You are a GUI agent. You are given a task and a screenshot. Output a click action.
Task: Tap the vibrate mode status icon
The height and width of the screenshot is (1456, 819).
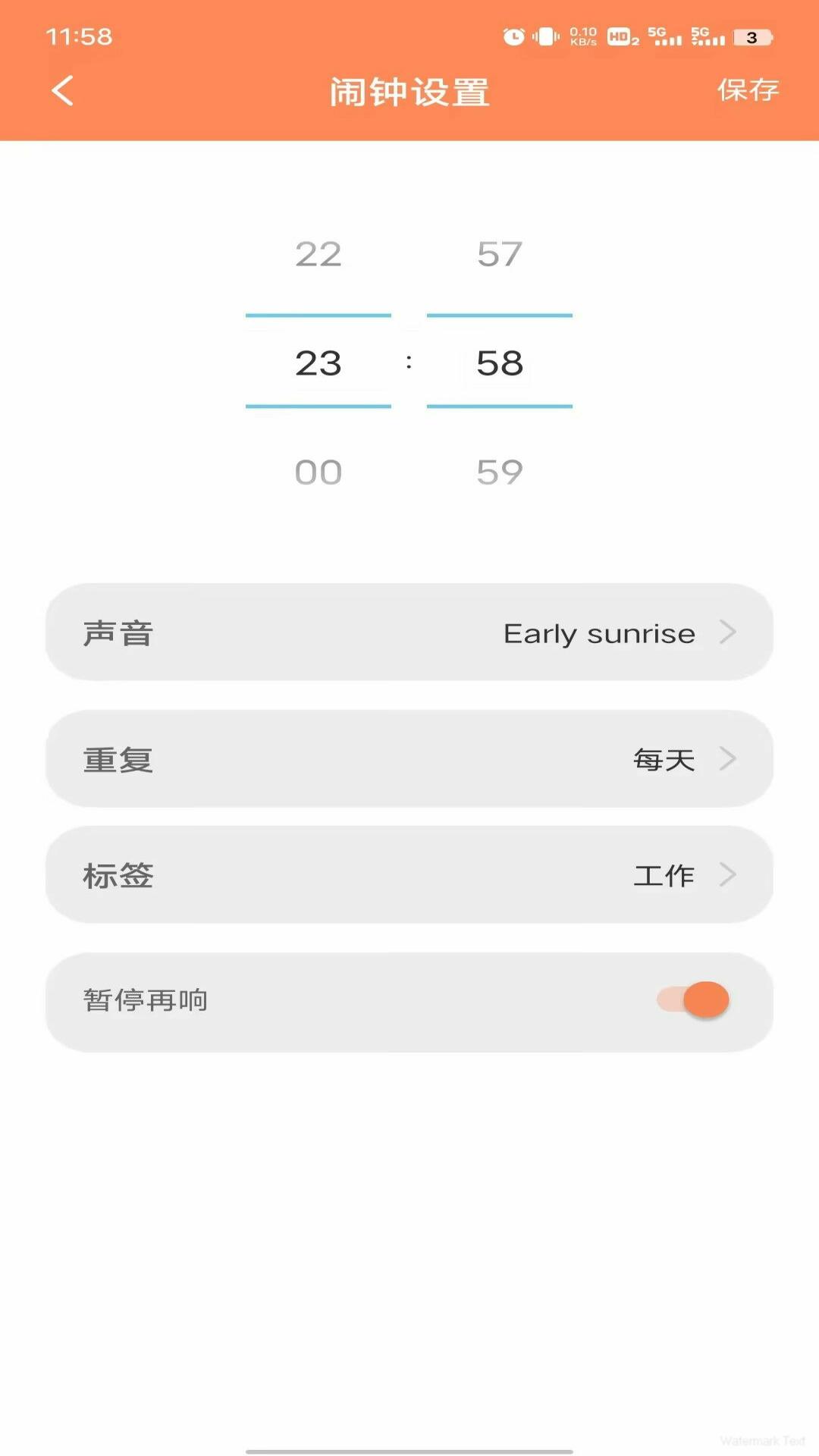tap(545, 36)
